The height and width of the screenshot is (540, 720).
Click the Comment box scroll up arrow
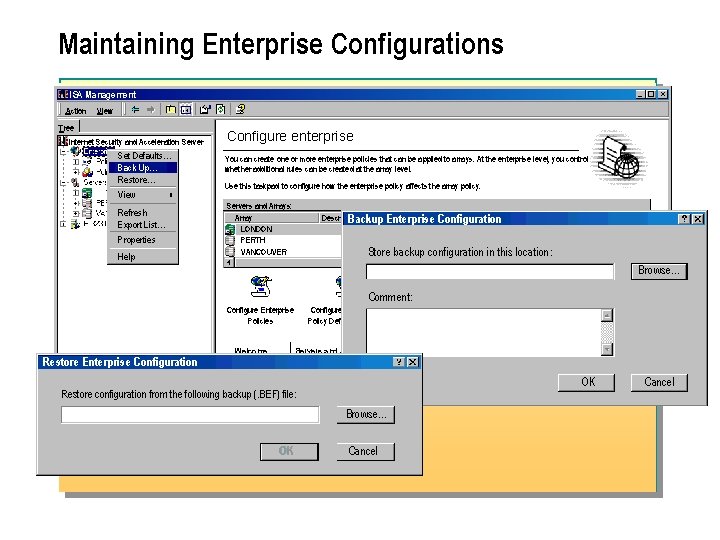(607, 315)
